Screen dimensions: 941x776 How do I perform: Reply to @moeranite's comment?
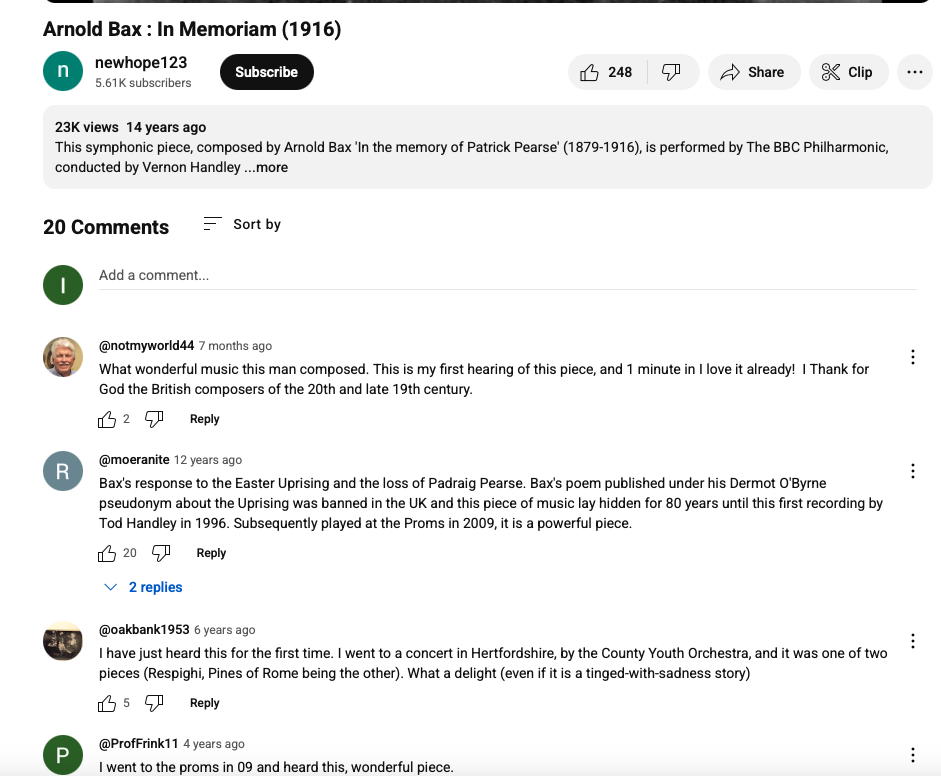point(211,553)
